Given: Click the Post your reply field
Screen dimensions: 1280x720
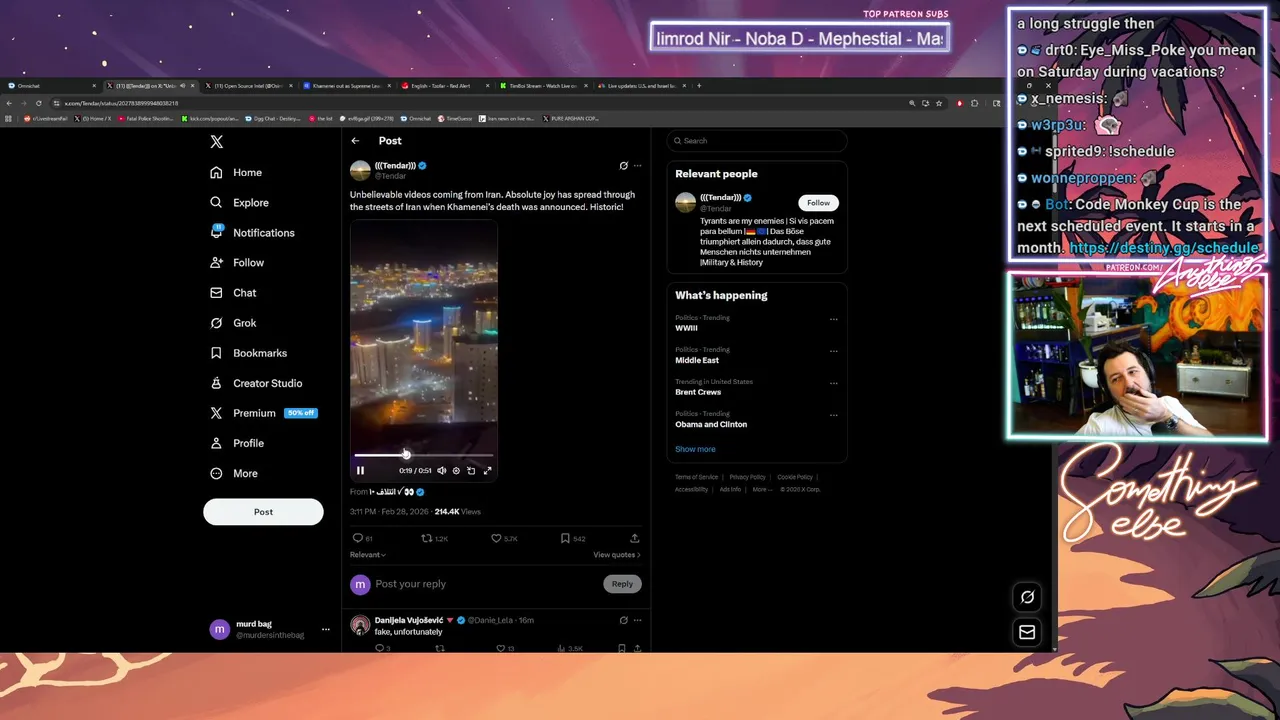Looking at the screenshot, I should [x=486, y=584].
